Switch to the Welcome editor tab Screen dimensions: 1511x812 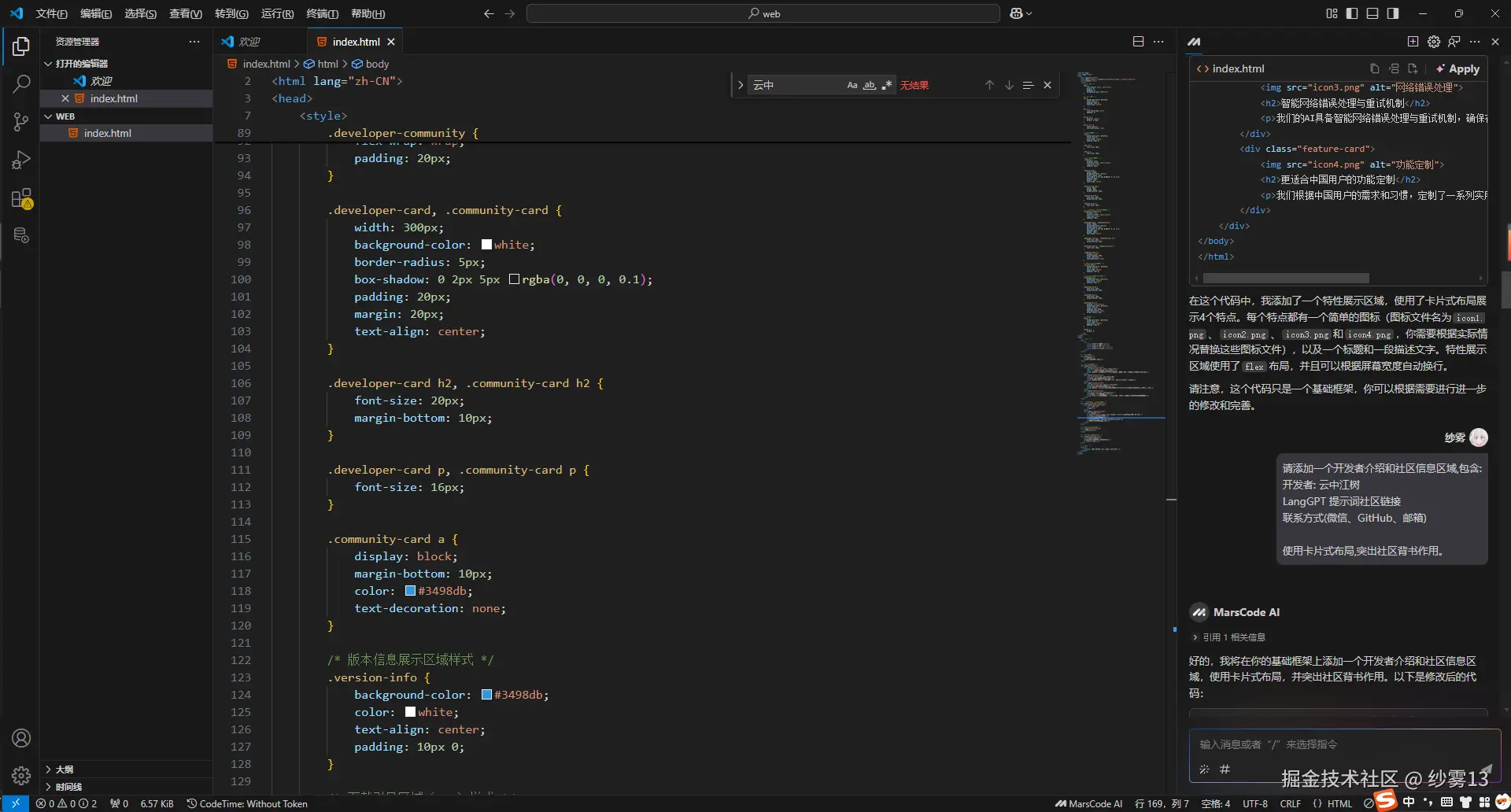coord(249,42)
